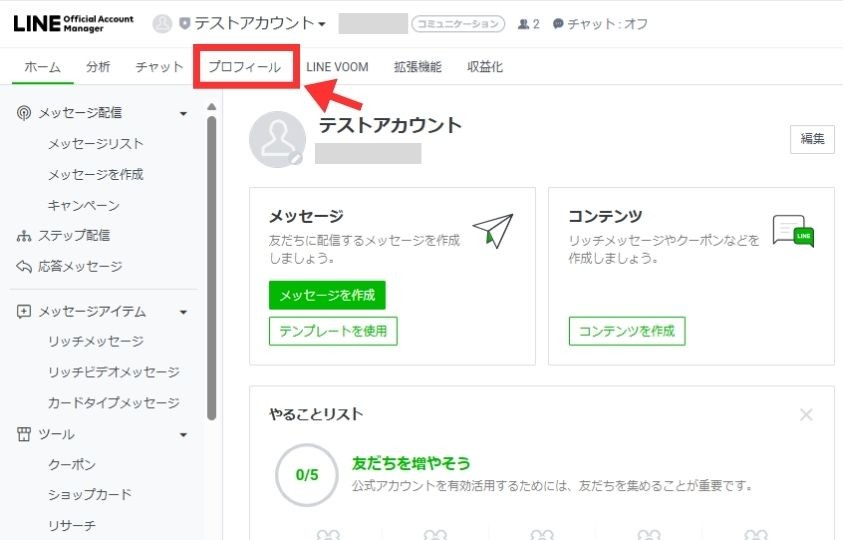Image resolution: width=848 pixels, height=540 pixels.
Task: Click the メッセージ配信 broadcast icon
Action: pyautogui.click(x=24, y=113)
